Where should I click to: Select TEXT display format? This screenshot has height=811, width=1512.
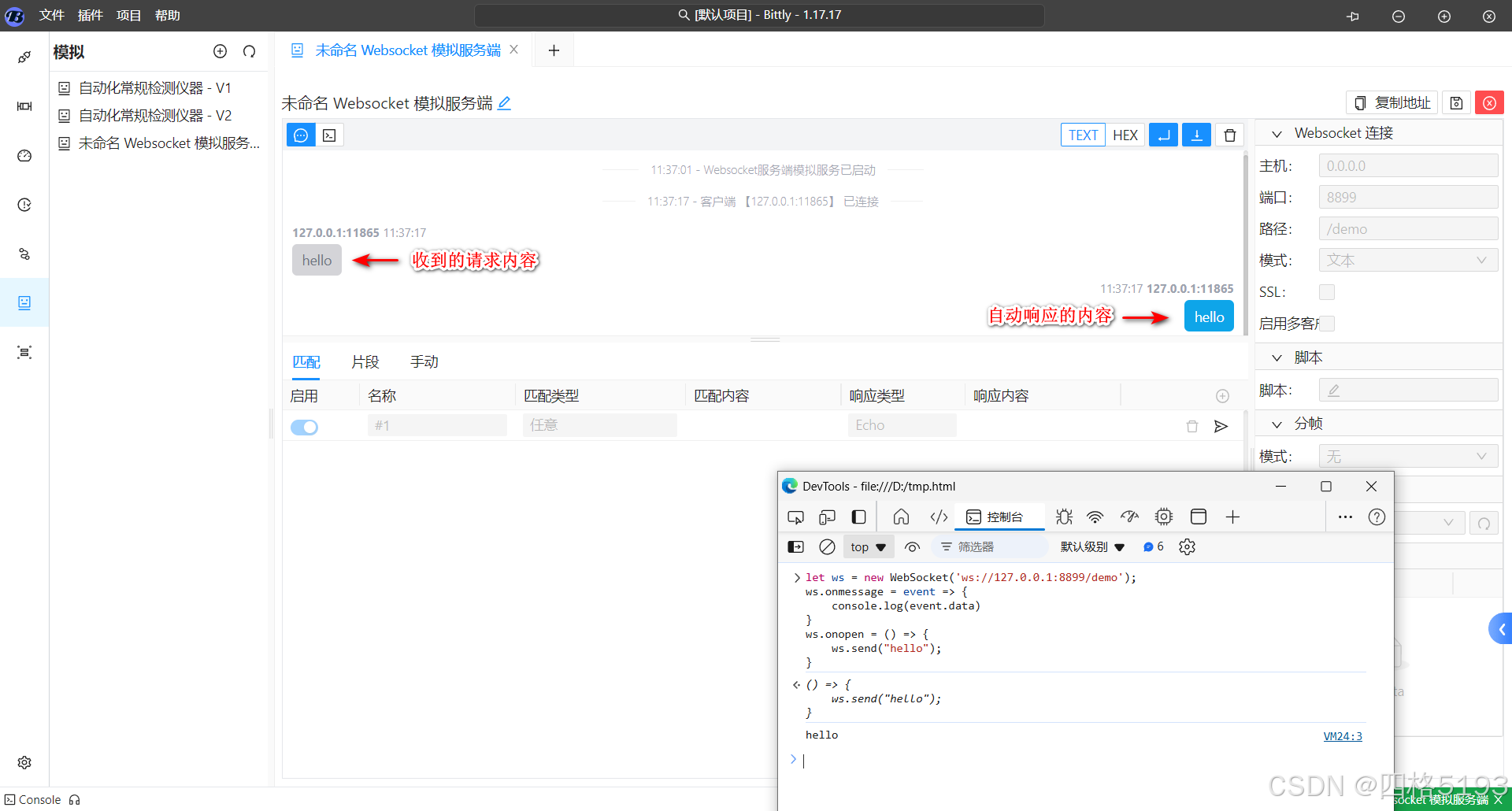pos(1083,135)
